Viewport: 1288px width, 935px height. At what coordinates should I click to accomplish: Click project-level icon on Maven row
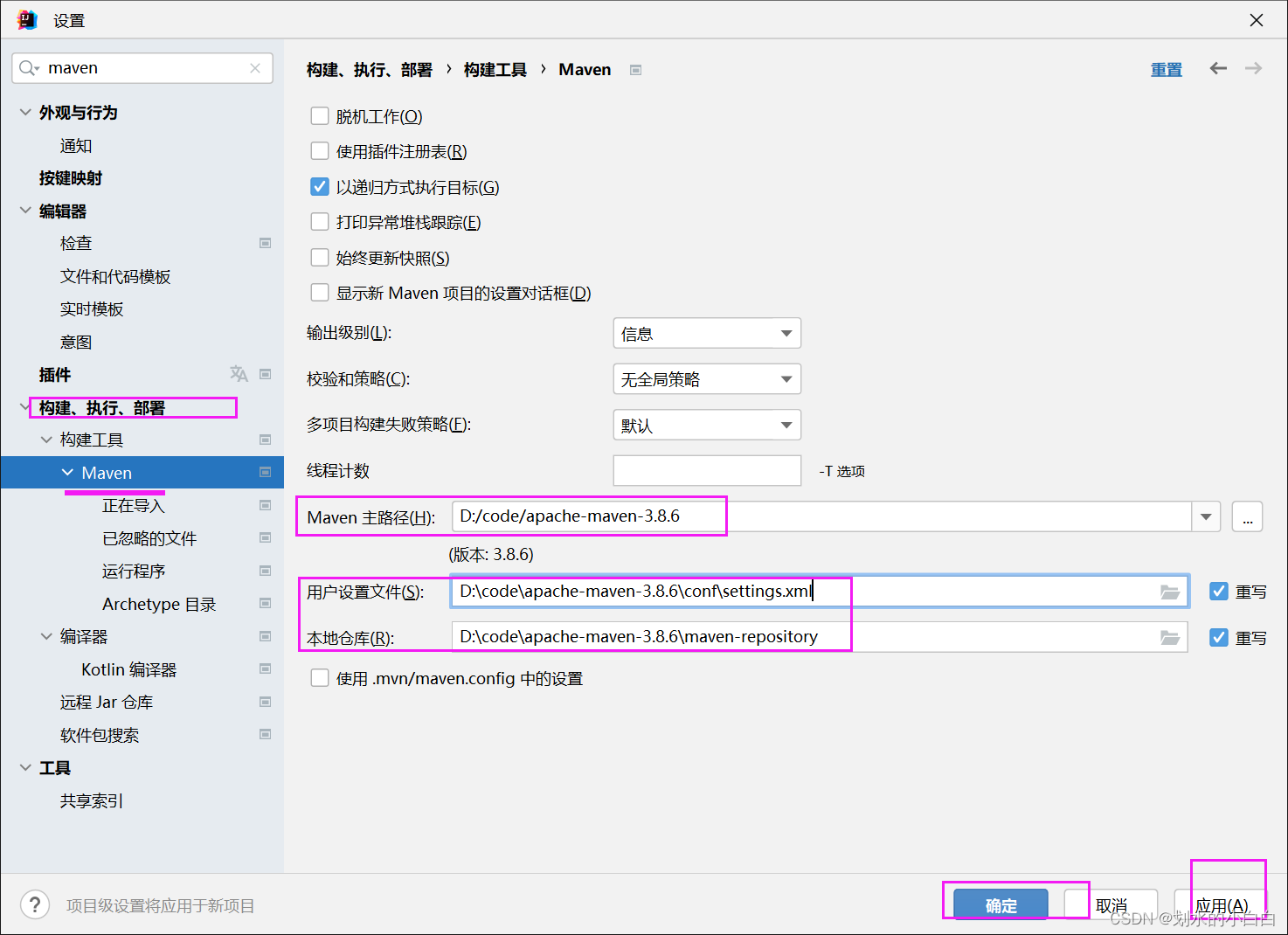265,472
